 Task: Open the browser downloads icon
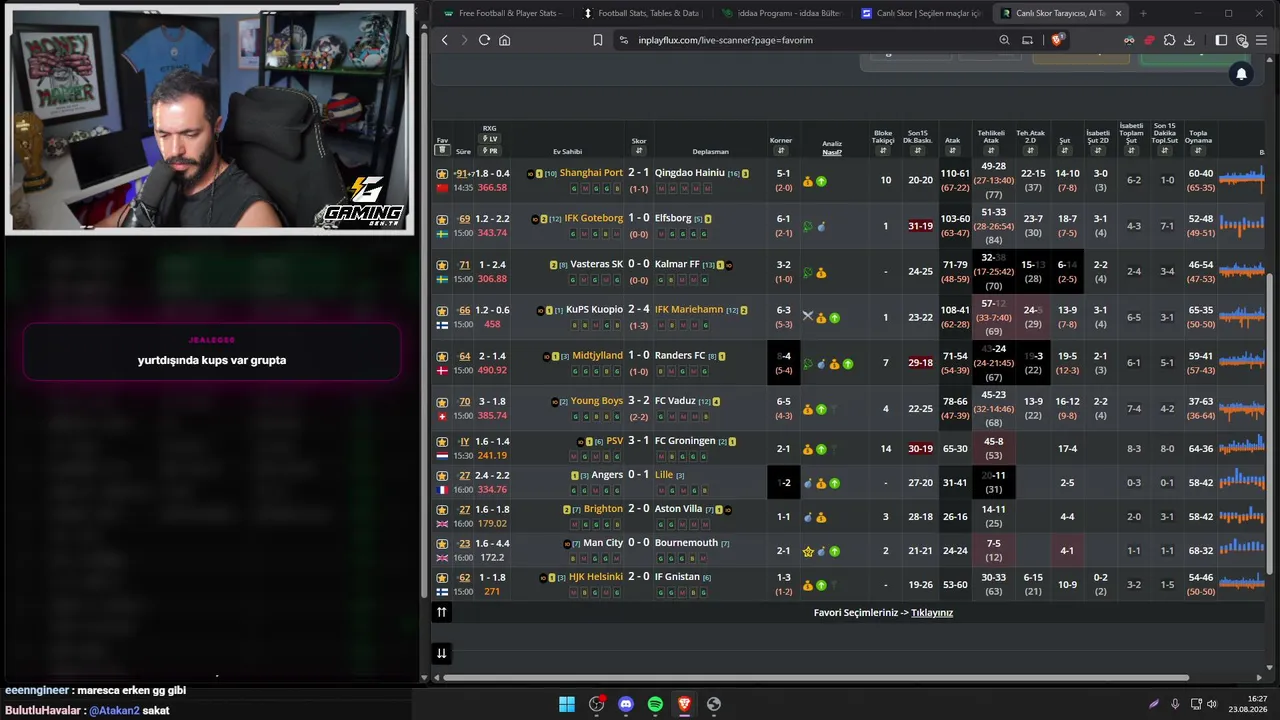pyautogui.click(x=1189, y=40)
